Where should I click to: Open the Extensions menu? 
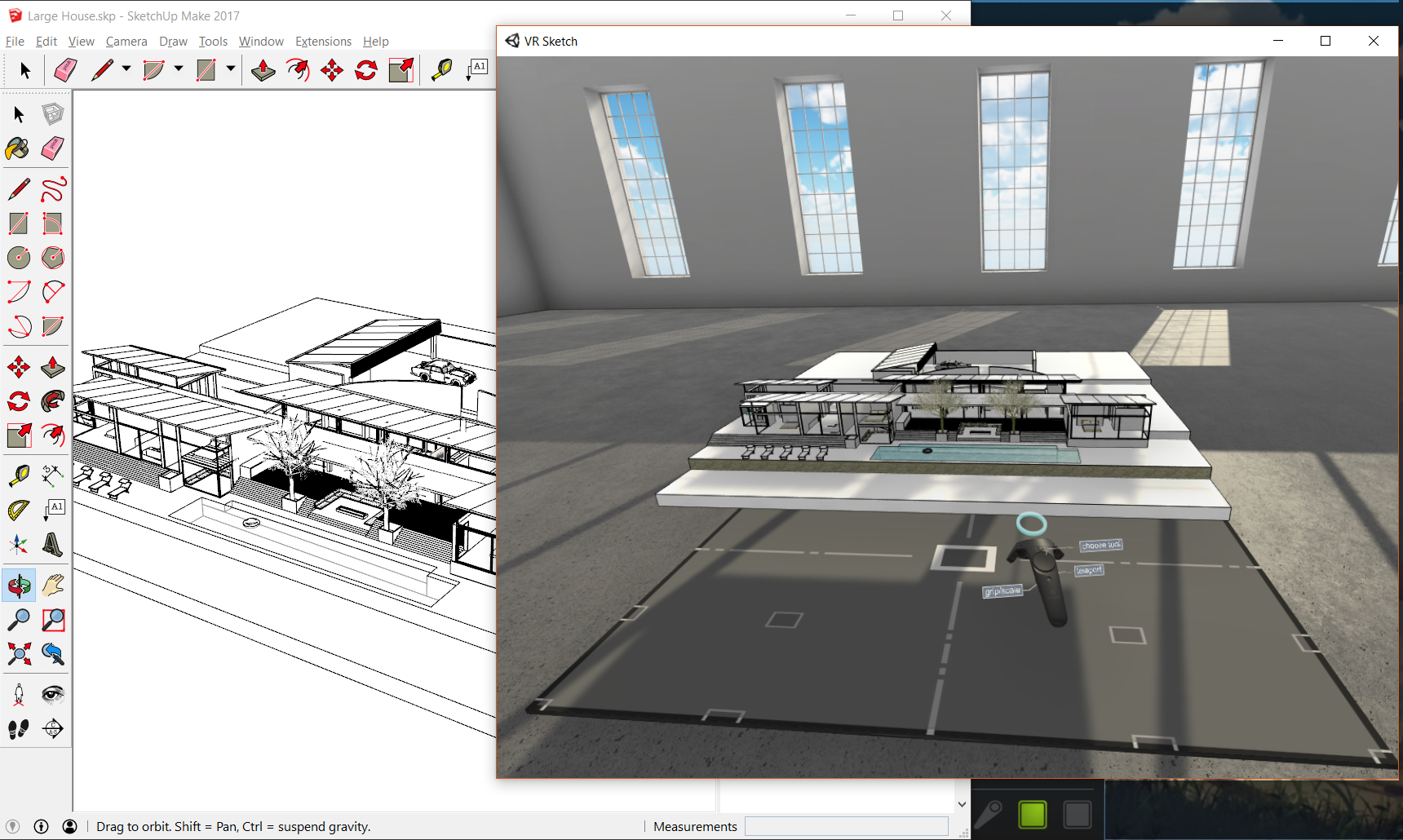(323, 41)
